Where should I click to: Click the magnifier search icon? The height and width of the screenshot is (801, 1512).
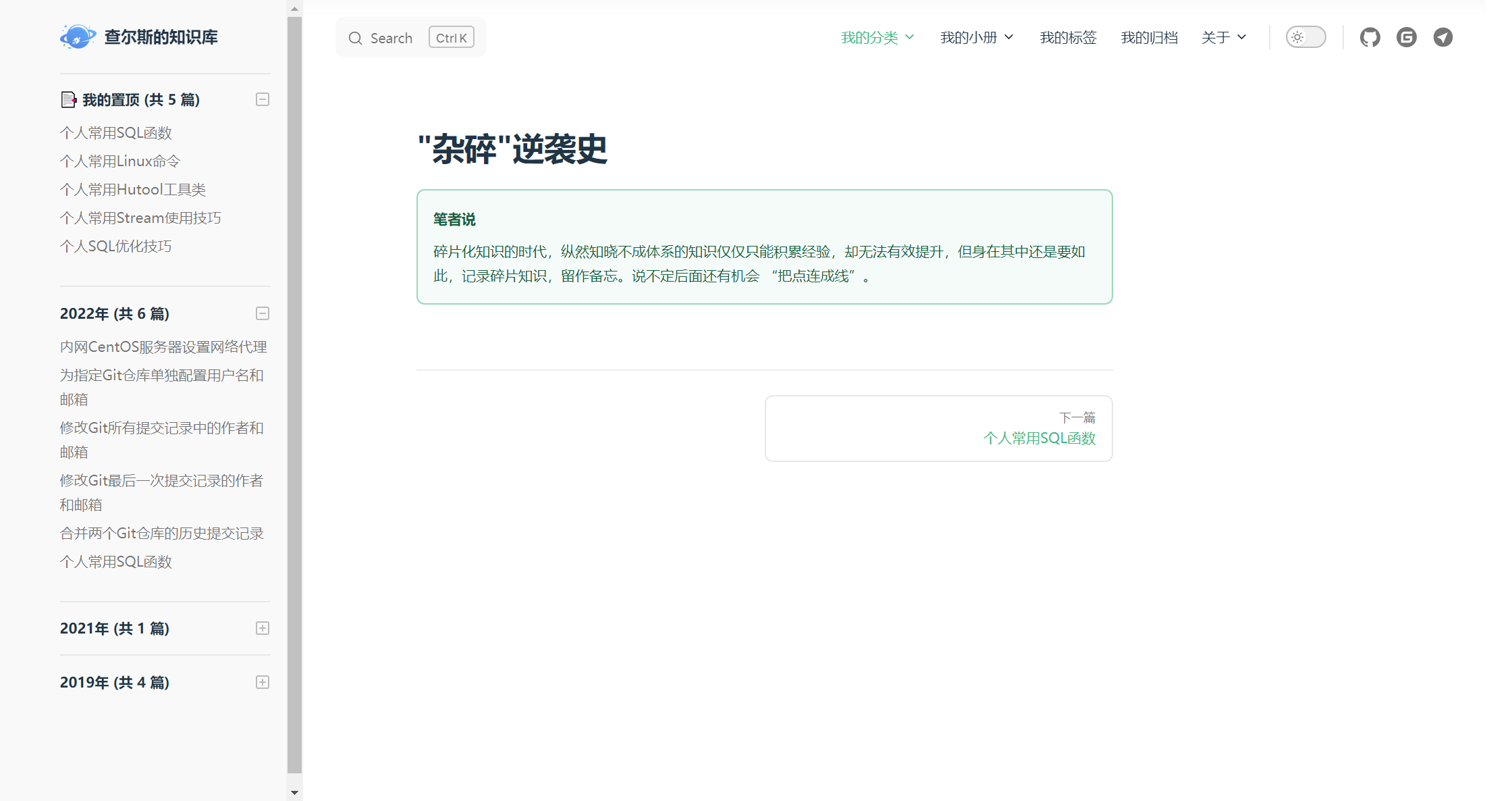point(355,38)
